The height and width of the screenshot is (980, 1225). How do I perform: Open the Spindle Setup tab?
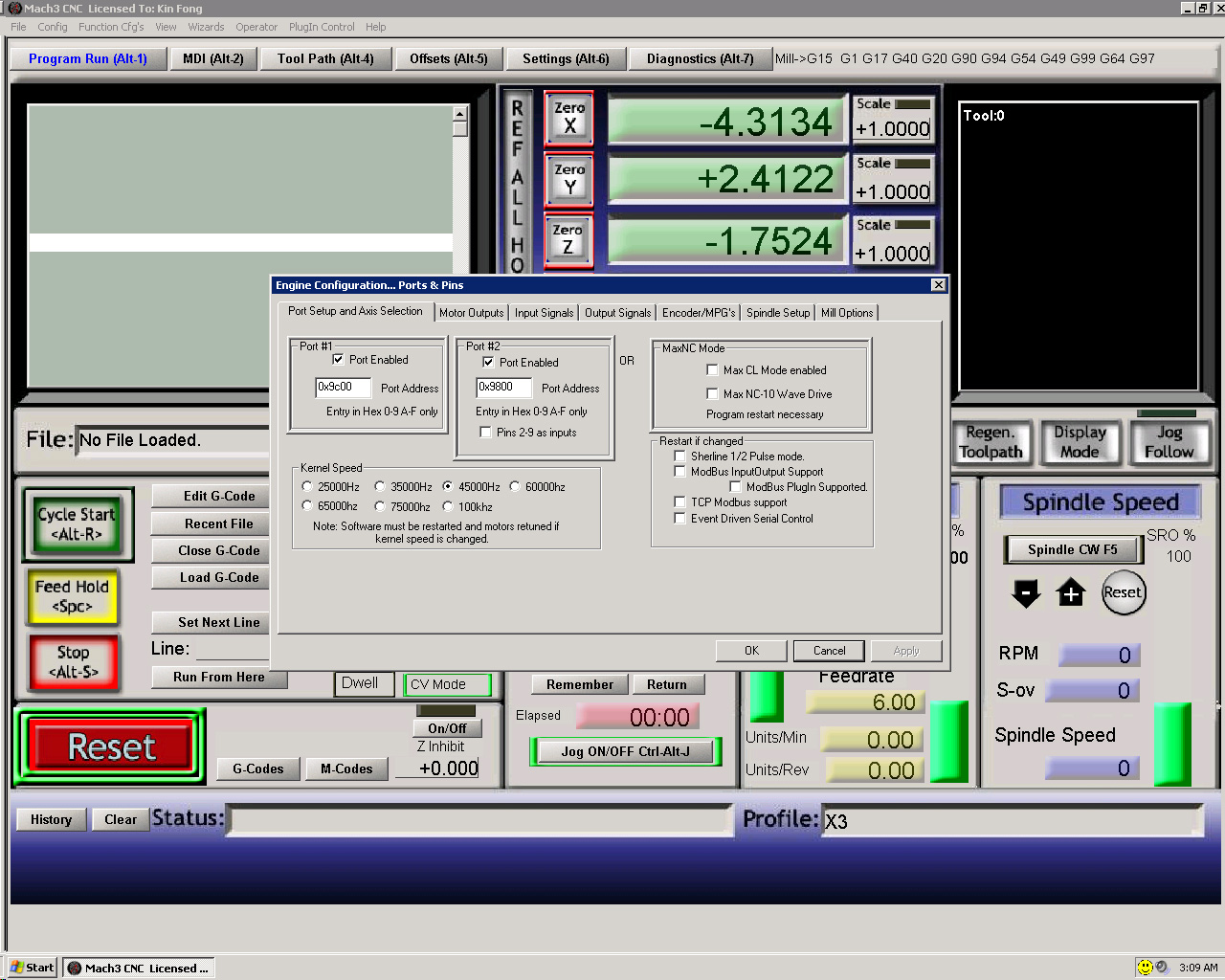click(x=777, y=313)
